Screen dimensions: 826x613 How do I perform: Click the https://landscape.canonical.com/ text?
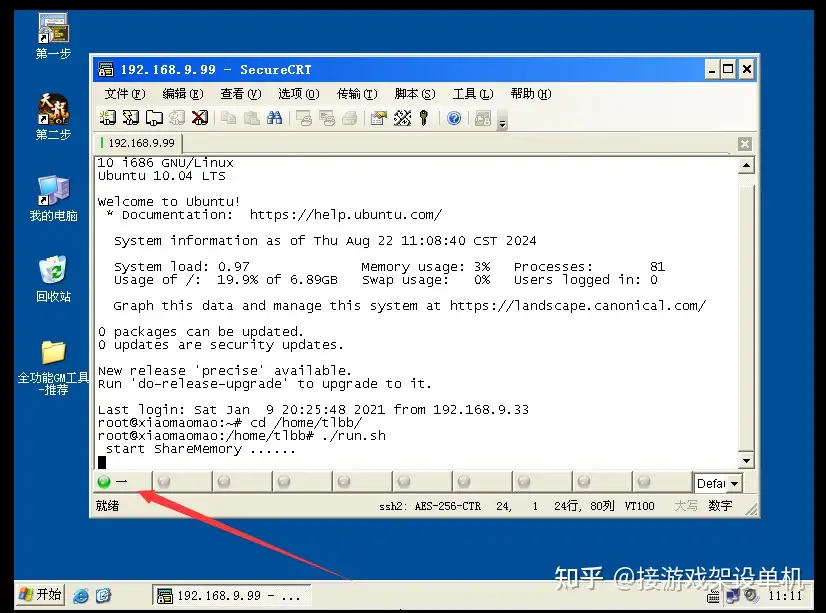pyautogui.click(x=578, y=306)
